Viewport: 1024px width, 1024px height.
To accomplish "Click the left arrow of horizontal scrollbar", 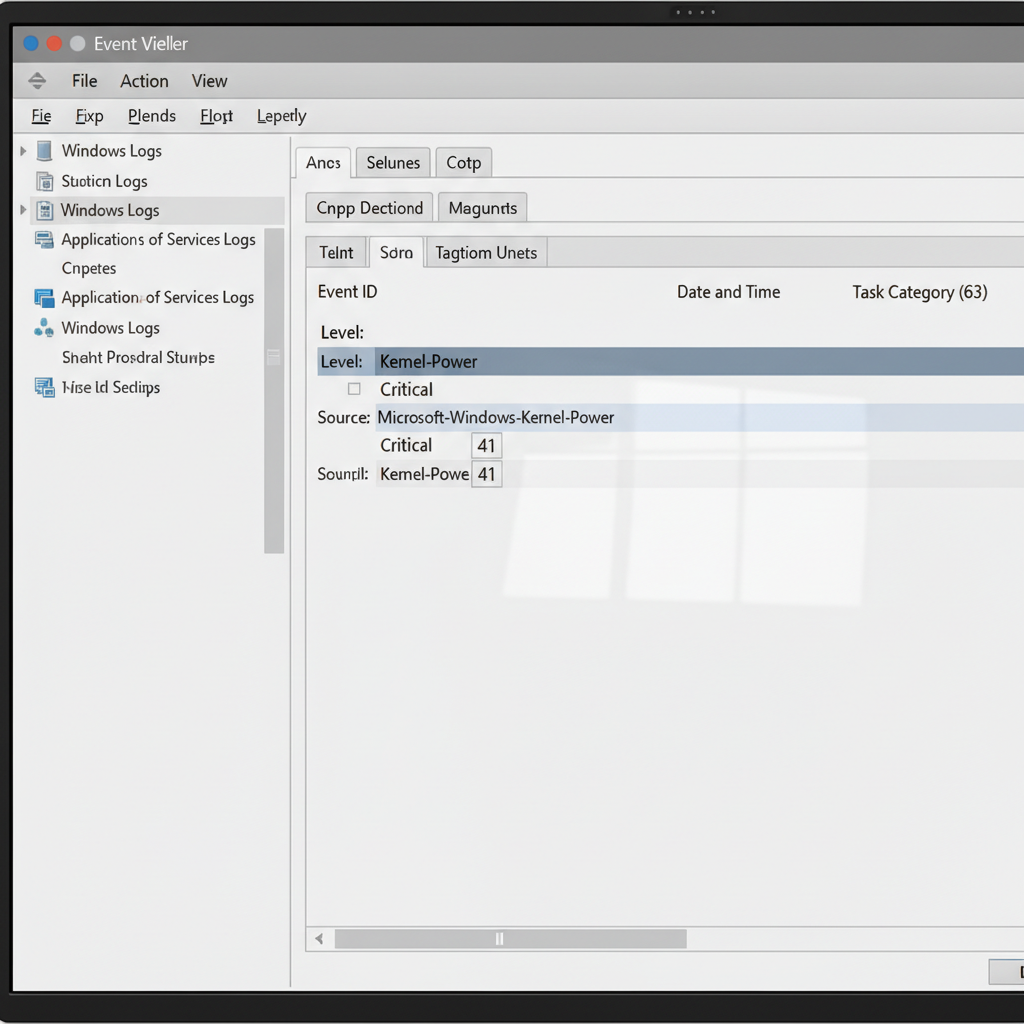I will pyautogui.click(x=319, y=939).
